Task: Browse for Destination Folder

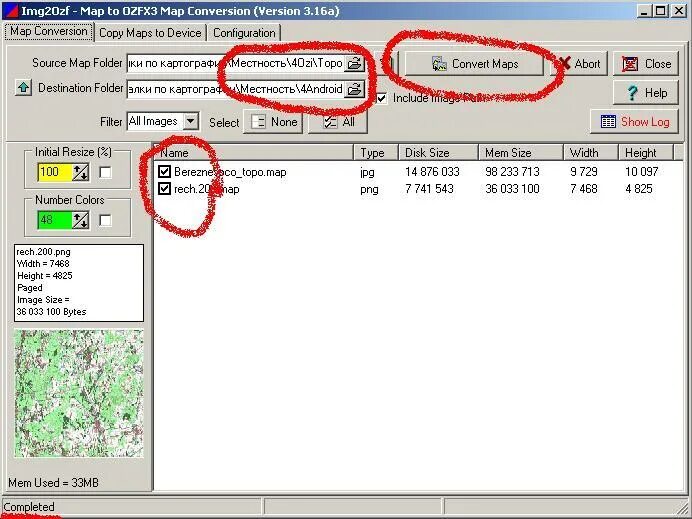Action: tap(354, 89)
